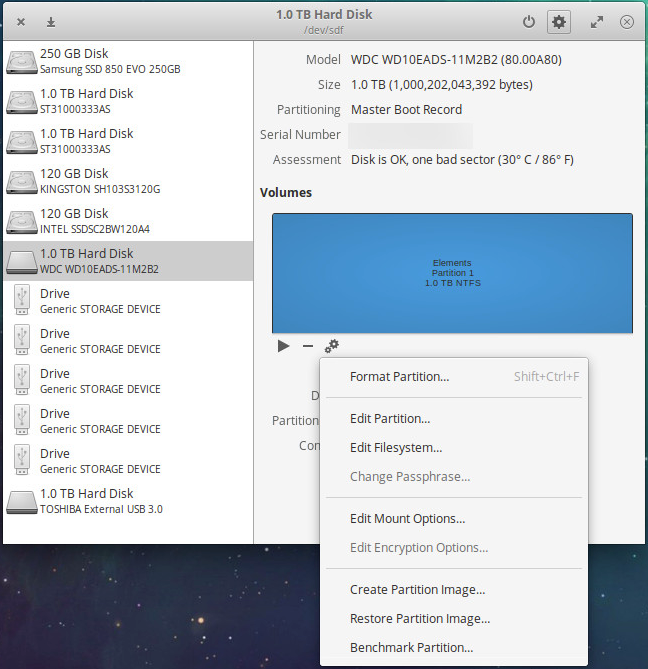
Task: Click the /dev/sdf subtitle in header
Action: click(324, 30)
